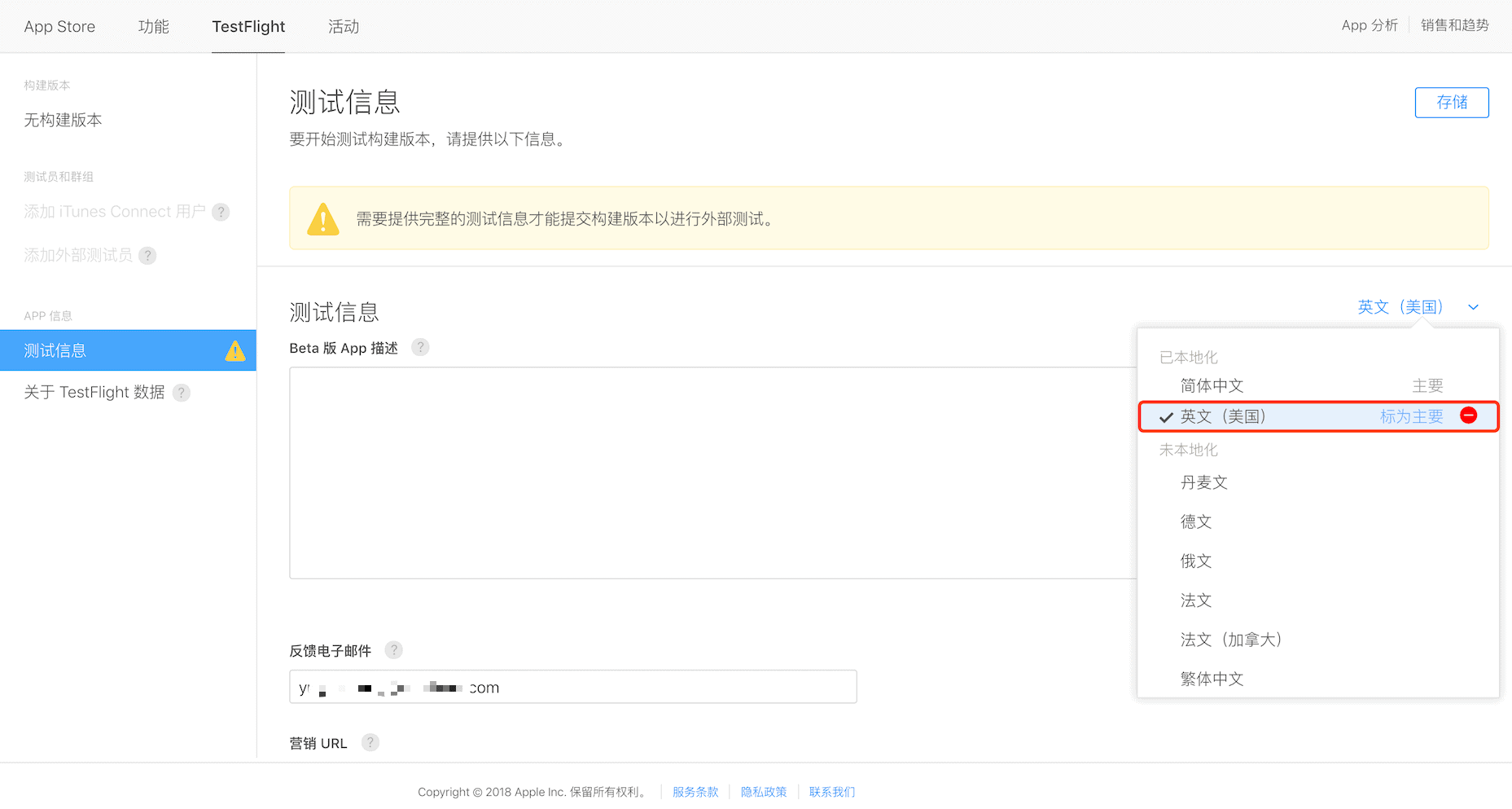Open the 活动 tab
The height and width of the screenshot is (809, 1512).
[344, 27]
